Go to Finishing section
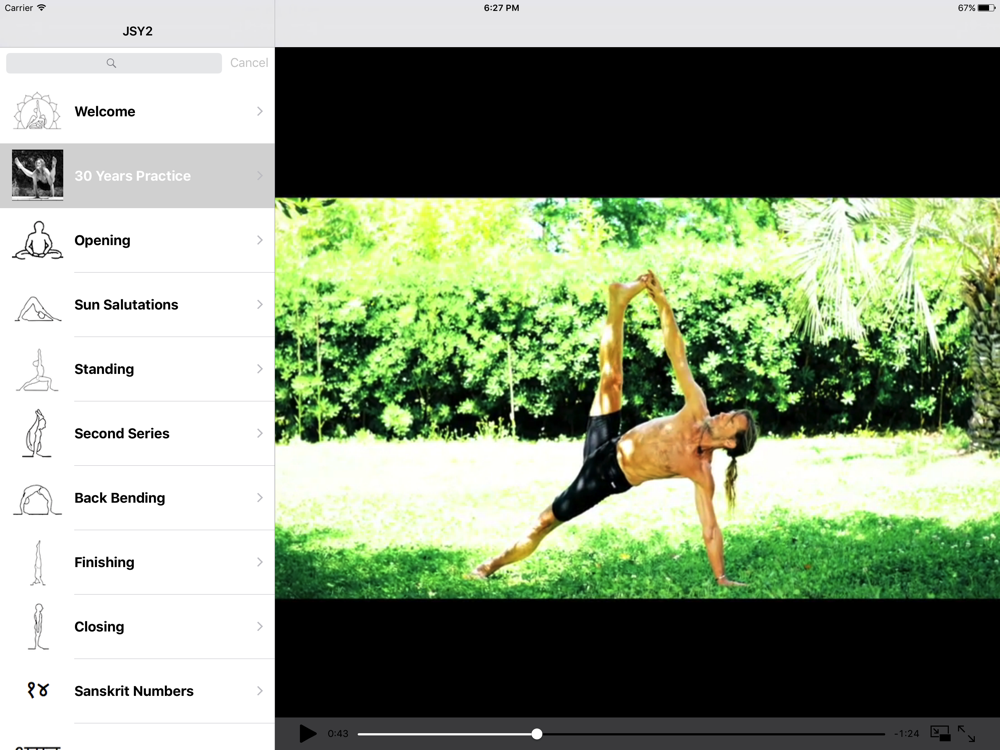The width and height of the screenshot is (1000, 750). coord(137,562)
